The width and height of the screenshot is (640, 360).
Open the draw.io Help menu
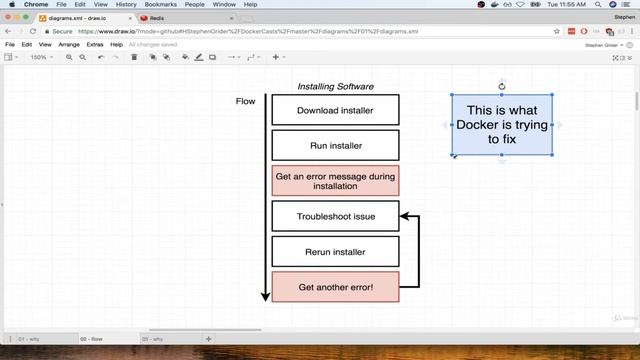(x=116, y=44)
